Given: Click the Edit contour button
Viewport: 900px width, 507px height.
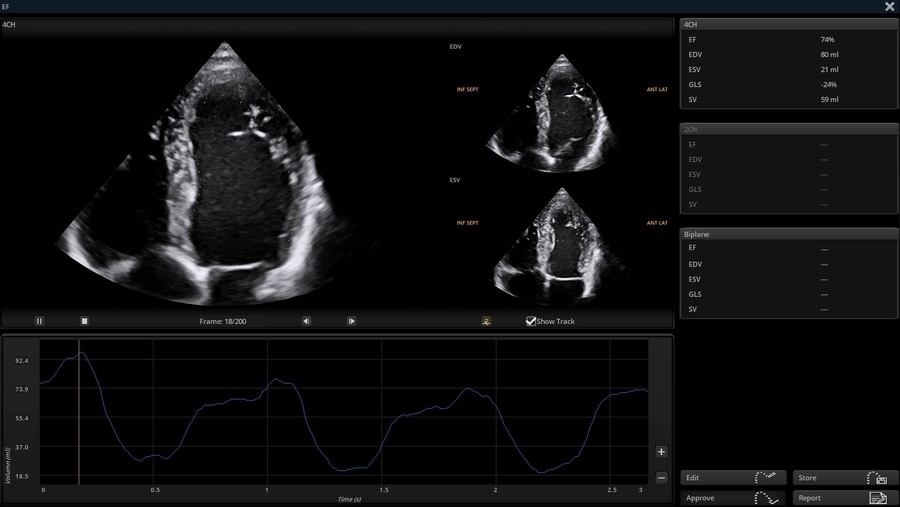Looking at the screenshot, I should 732,478.
